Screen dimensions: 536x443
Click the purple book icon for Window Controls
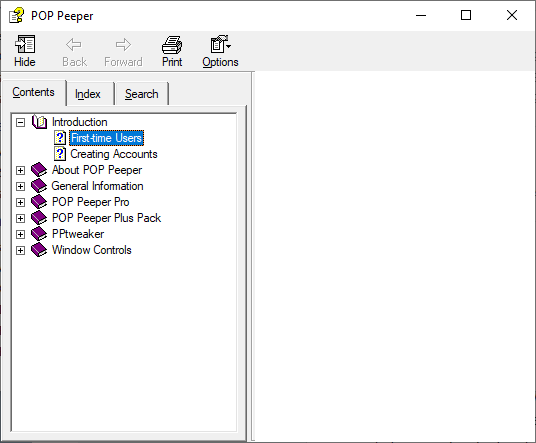[x=39, y=250]
